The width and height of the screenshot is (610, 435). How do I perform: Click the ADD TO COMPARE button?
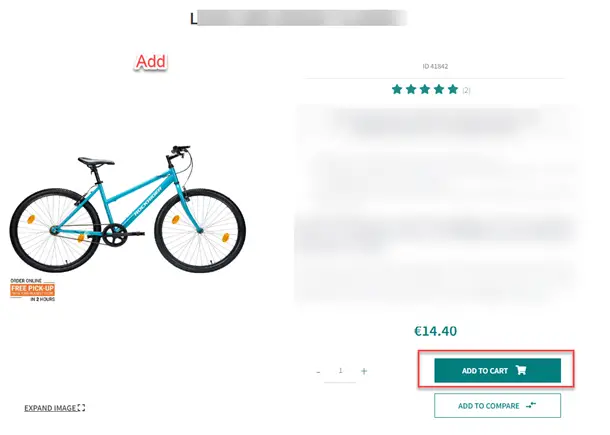(497, 405)
